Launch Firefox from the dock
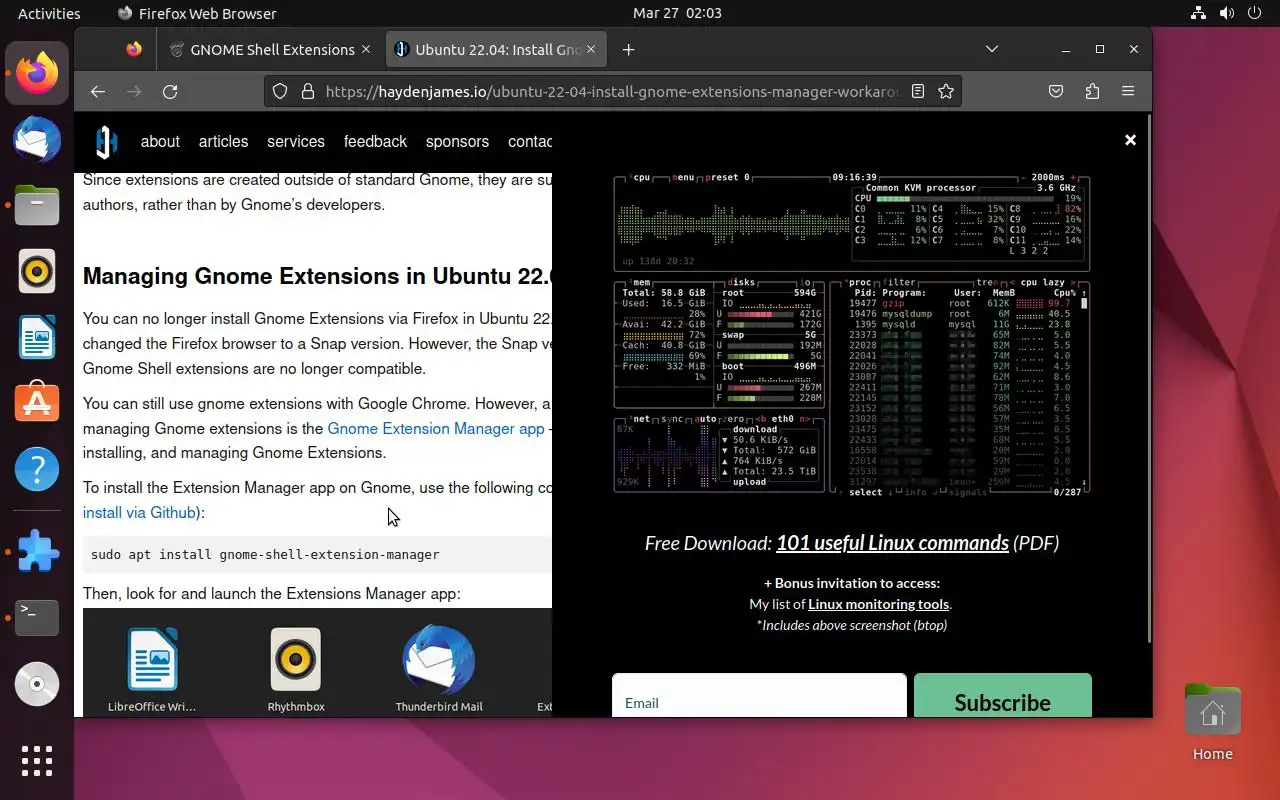 click(x=37, y=72)
